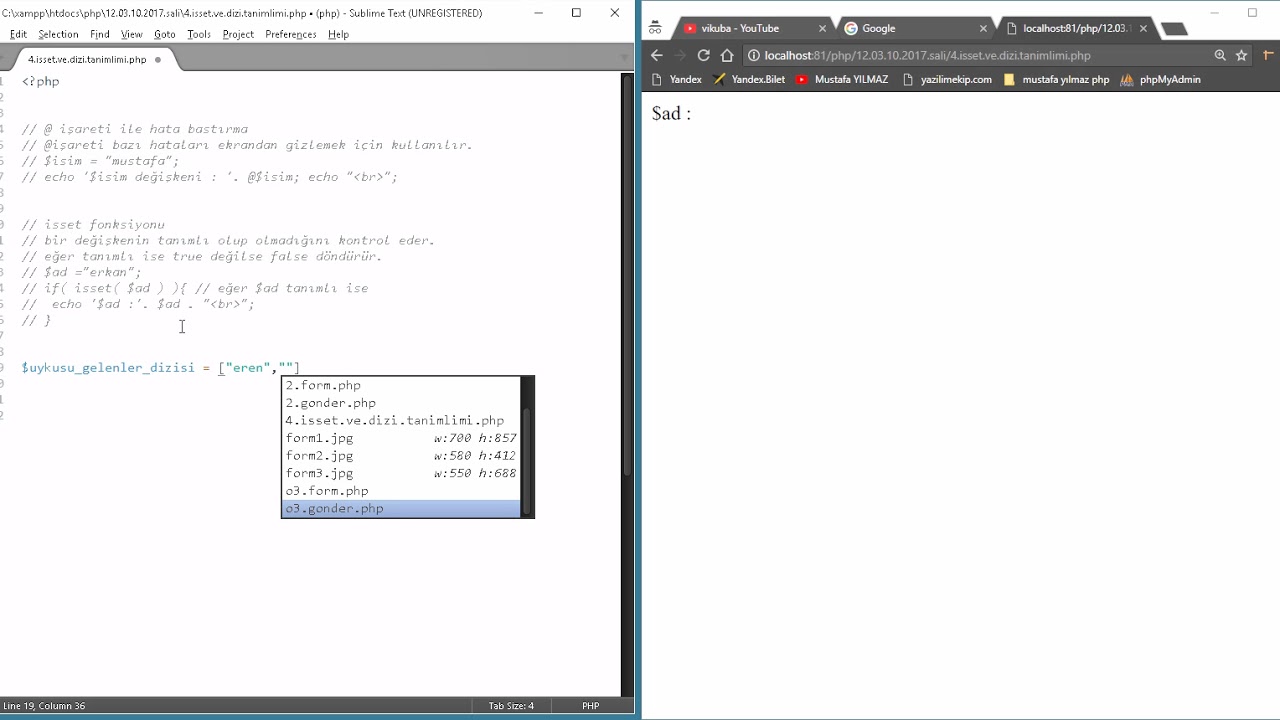This screenshot has width=1280, height=720.
Task: Click the <?php line in editor
Action: click(x=41, y=81)
